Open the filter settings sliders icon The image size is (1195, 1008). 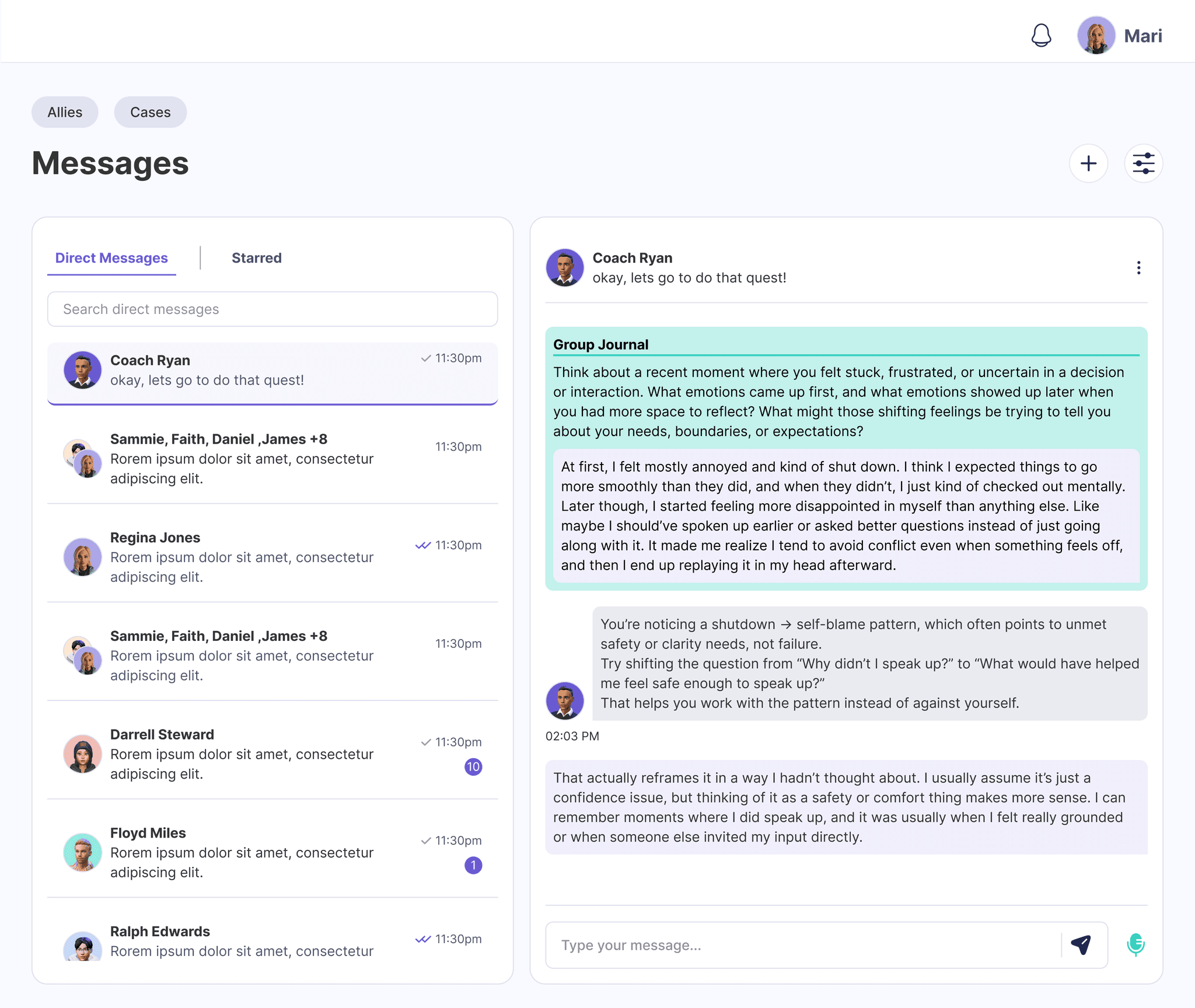tap(1143, 163)
